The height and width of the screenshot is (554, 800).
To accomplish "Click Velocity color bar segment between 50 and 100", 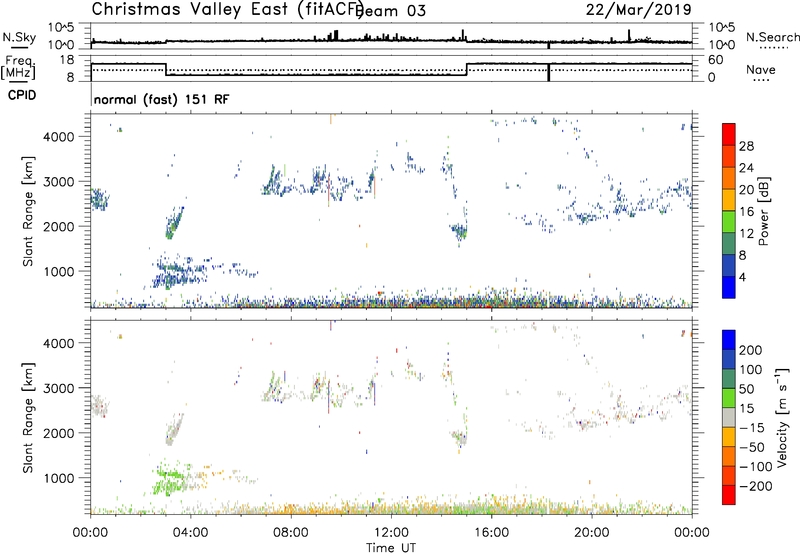I will pos(729,379).
